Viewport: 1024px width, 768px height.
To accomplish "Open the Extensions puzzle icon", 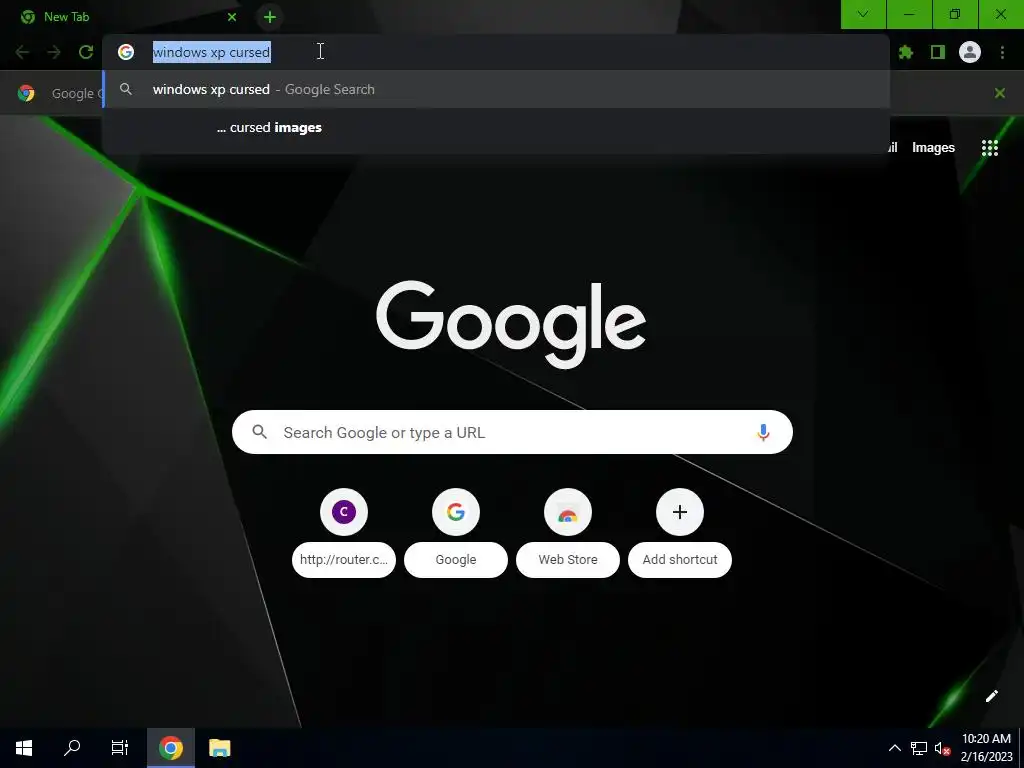I will [906, 52].
